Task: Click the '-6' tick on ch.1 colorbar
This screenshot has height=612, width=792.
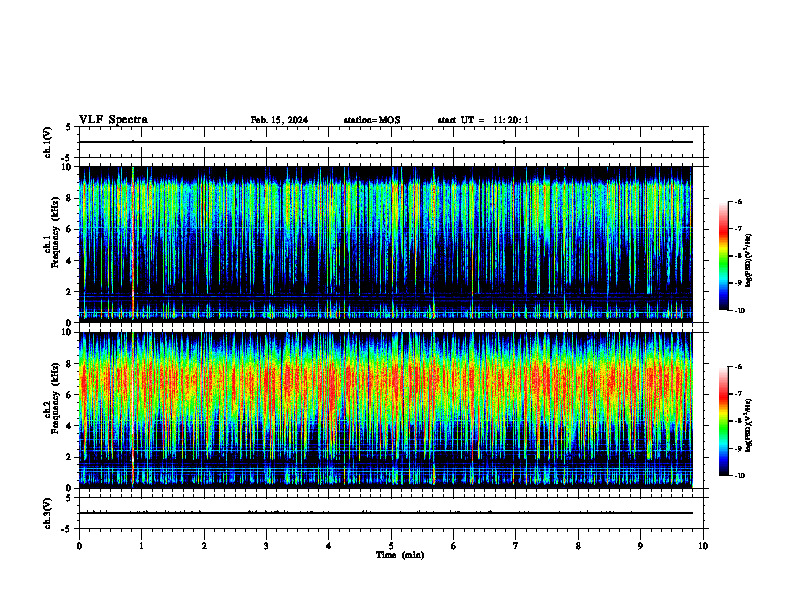Action: tap(738, 201)
